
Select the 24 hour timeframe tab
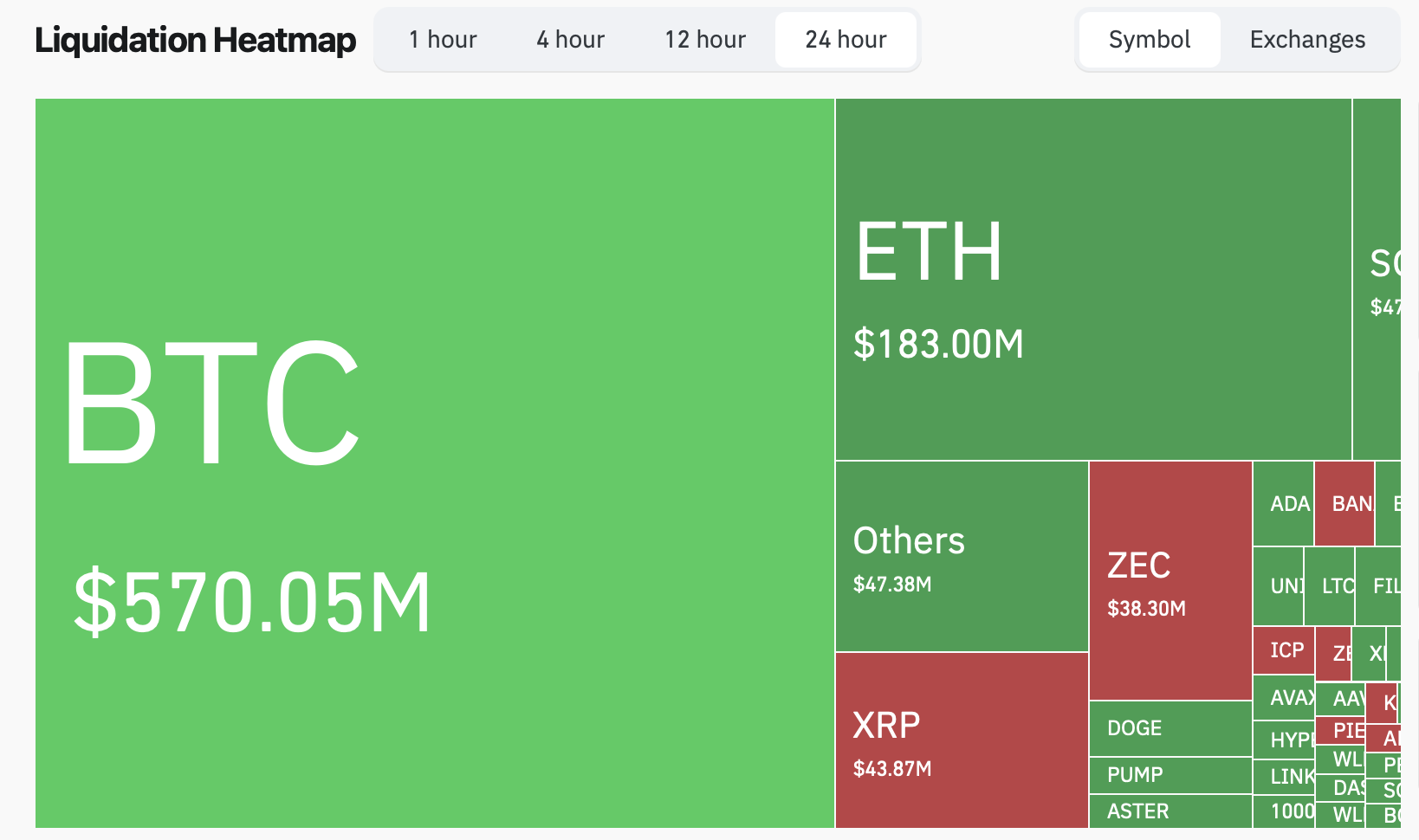846,40
